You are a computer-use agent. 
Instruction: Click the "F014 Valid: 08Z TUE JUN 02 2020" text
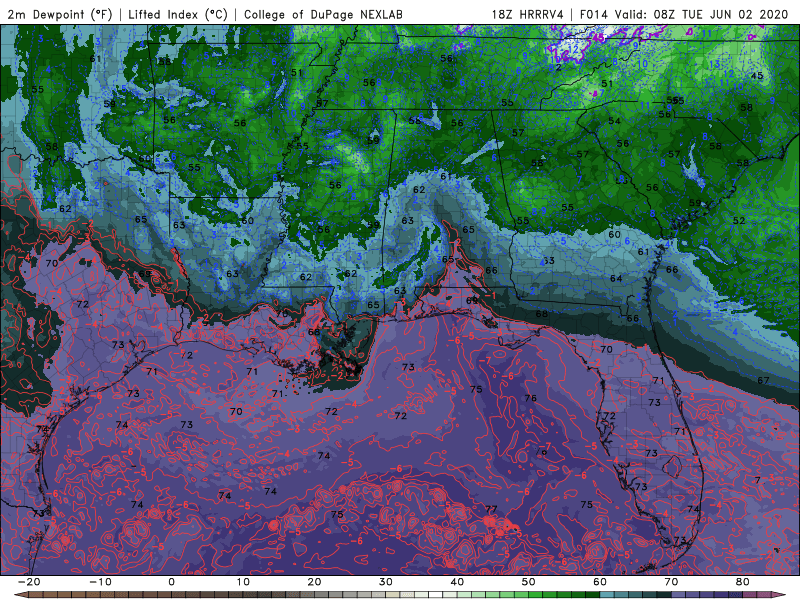click(684, 14)
